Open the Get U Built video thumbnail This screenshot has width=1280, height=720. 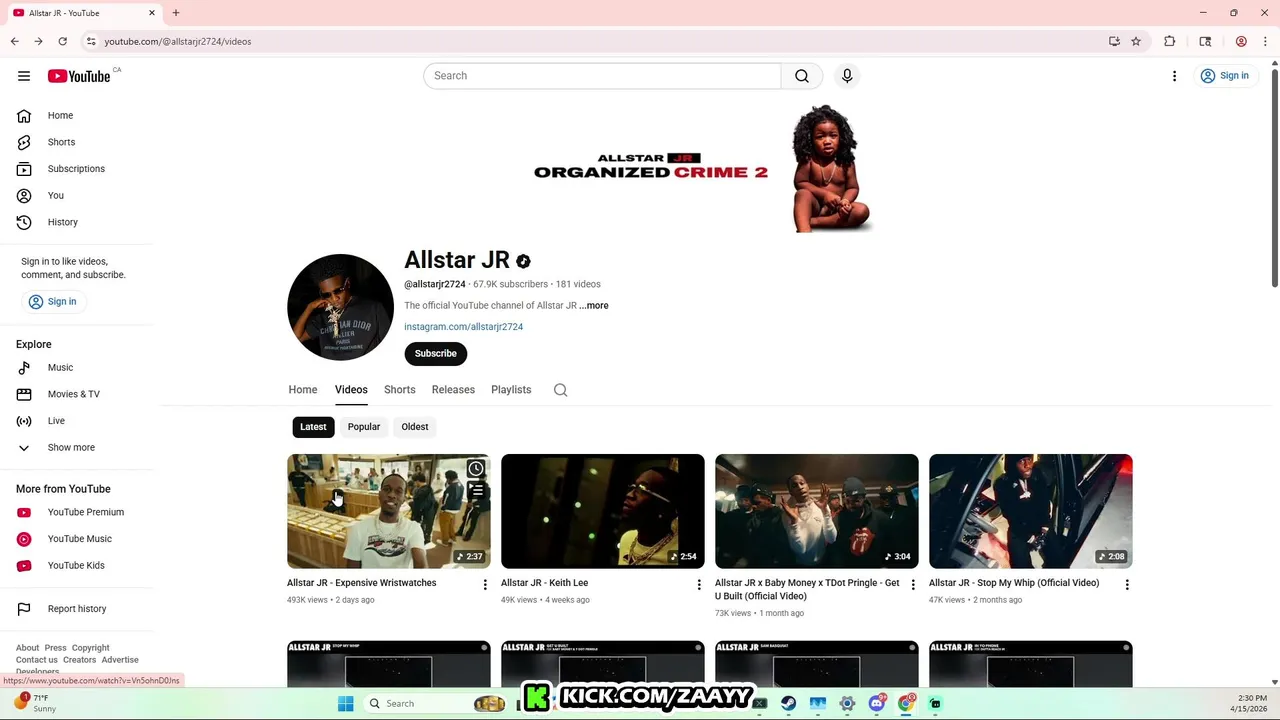coord(817,511)
